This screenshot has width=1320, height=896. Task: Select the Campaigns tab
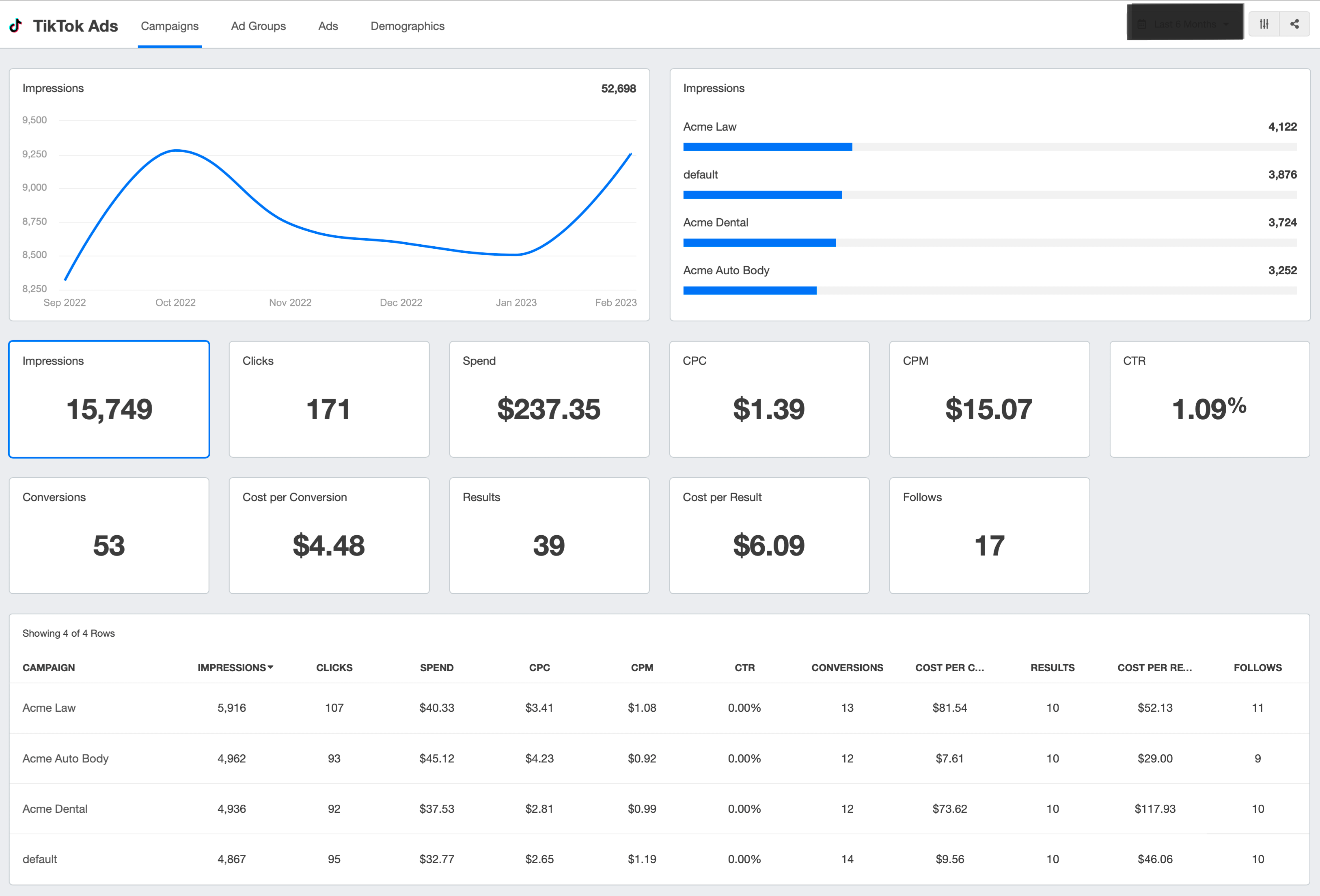(169, 26)
